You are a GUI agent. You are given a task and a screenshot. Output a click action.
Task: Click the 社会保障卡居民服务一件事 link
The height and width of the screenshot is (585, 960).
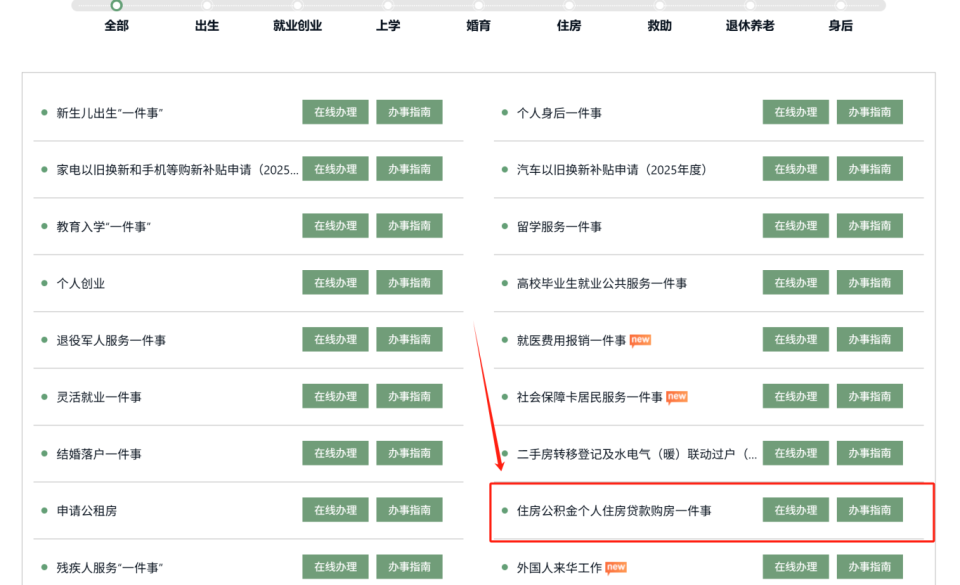coord(589,397)
